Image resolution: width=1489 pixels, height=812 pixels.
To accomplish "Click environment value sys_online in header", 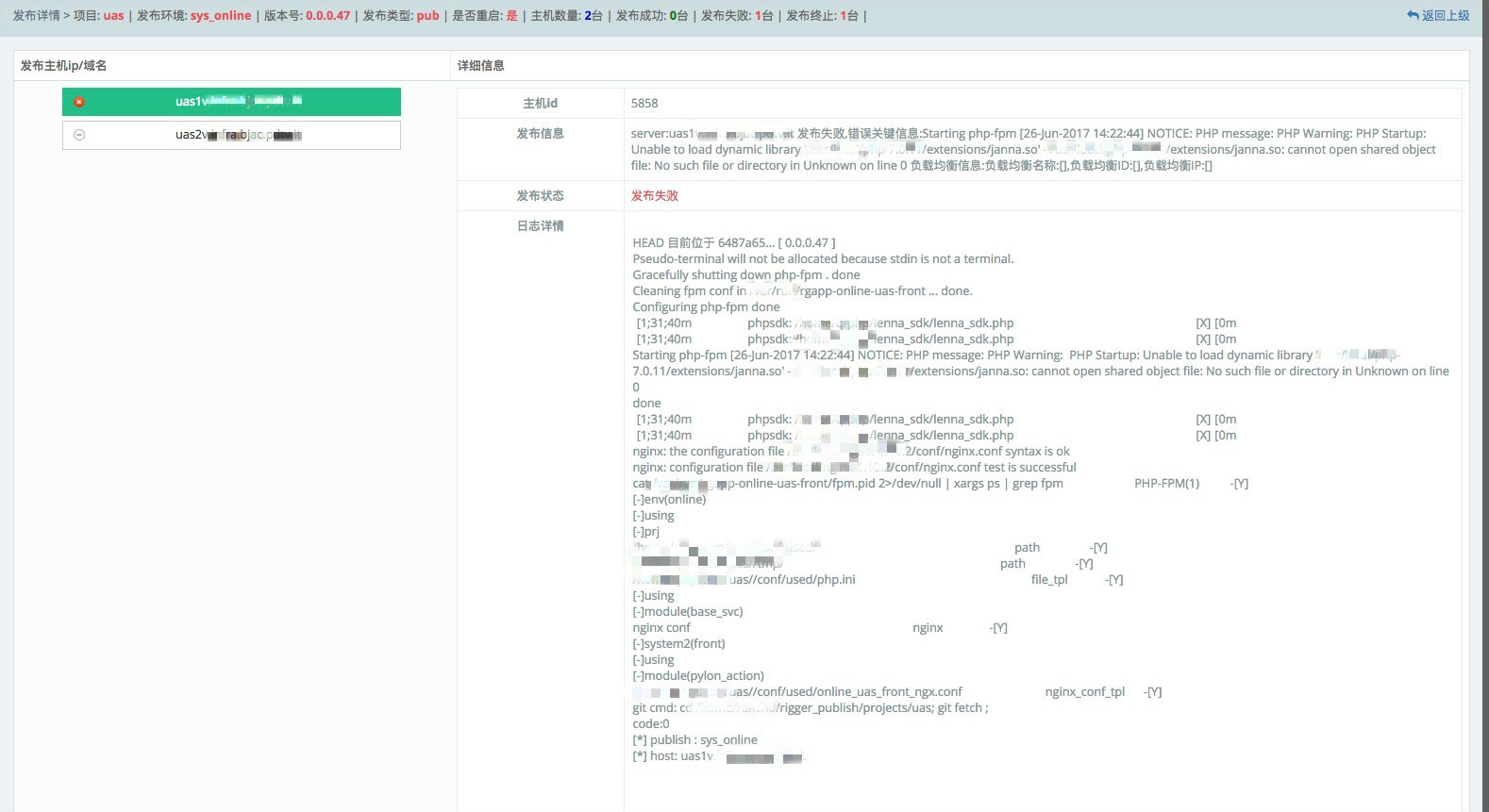I will [x=221, y=15].
